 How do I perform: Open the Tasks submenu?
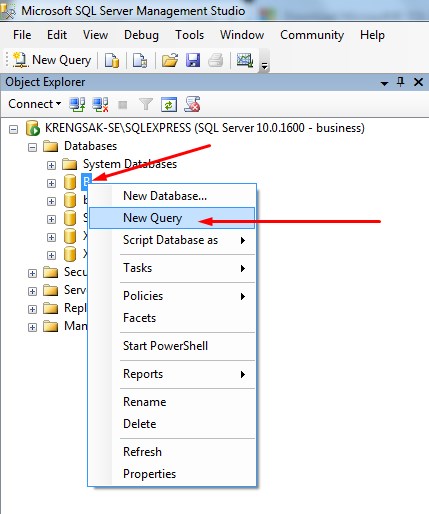pyautogui.click(x=172, y=268)
